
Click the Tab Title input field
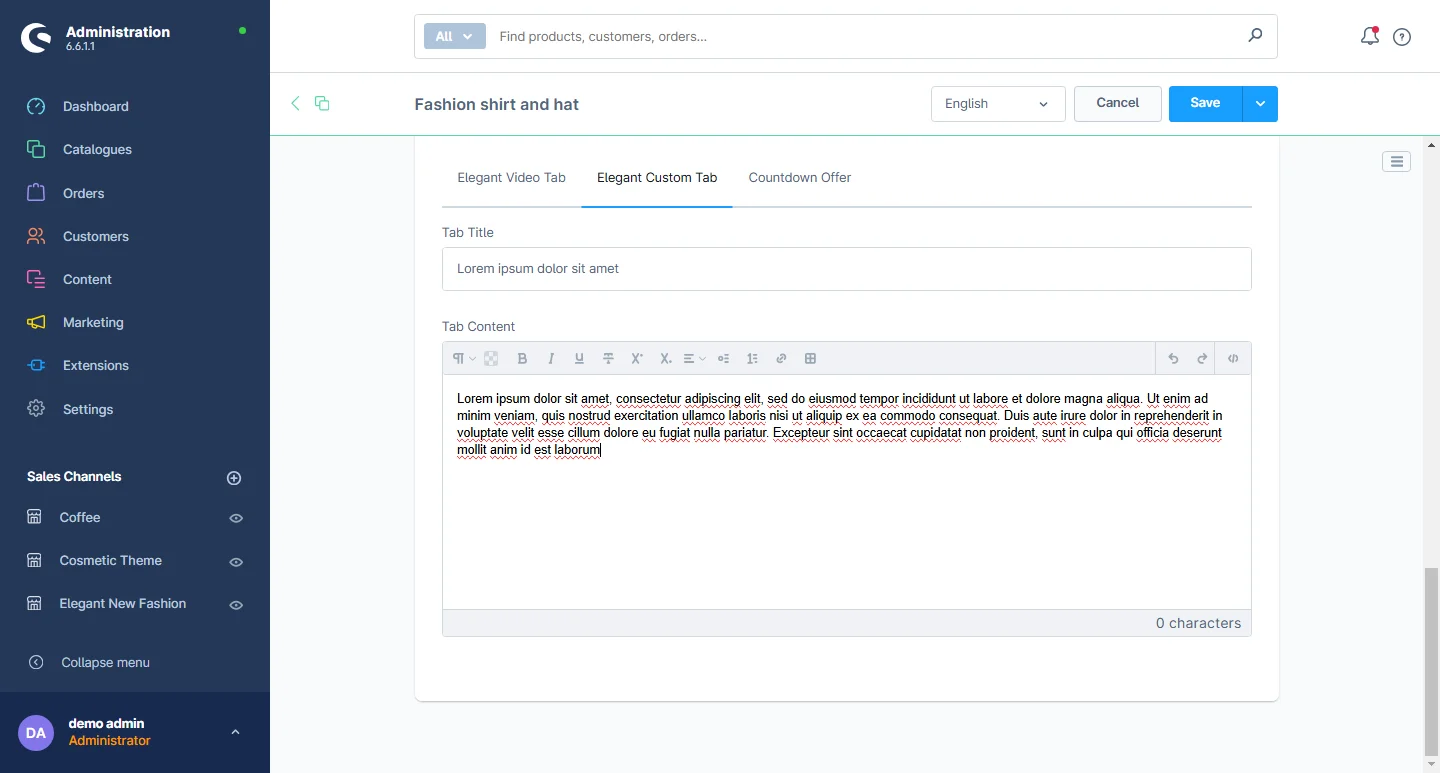tap(846, 269)
